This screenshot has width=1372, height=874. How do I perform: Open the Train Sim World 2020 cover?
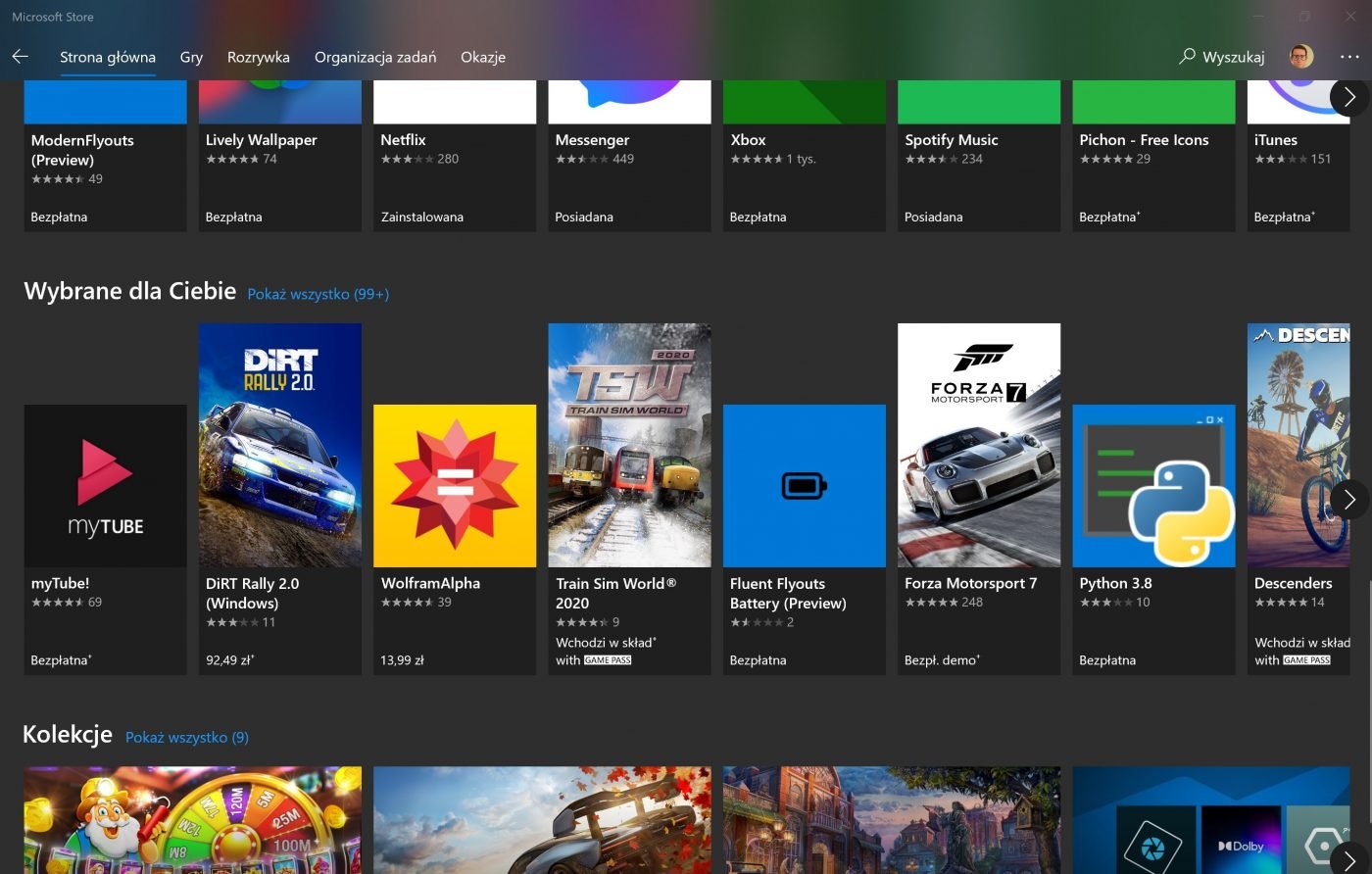click(629, 445)
